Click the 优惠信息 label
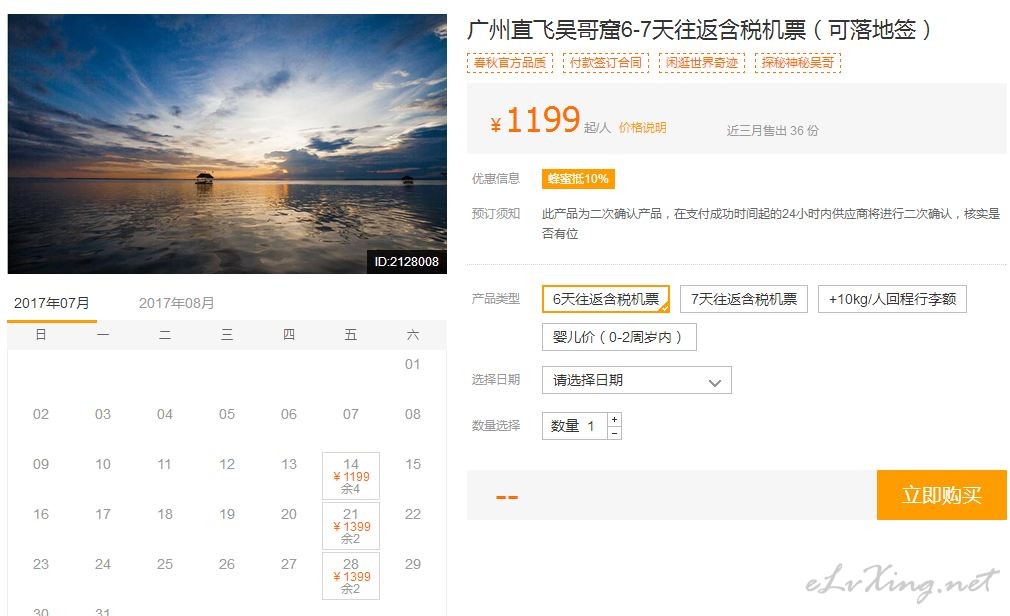The width and height of the screenshot is (1010, 616). (495, 178)
